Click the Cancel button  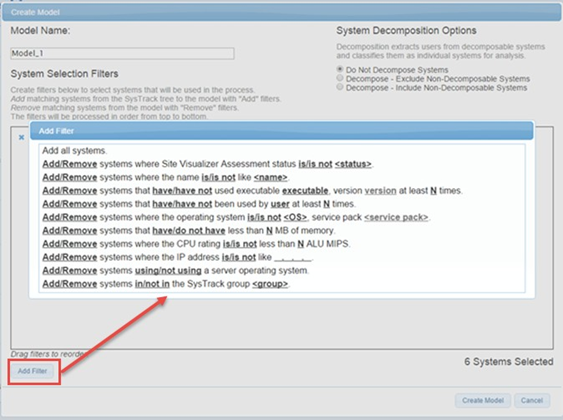[x=532, y=400]
